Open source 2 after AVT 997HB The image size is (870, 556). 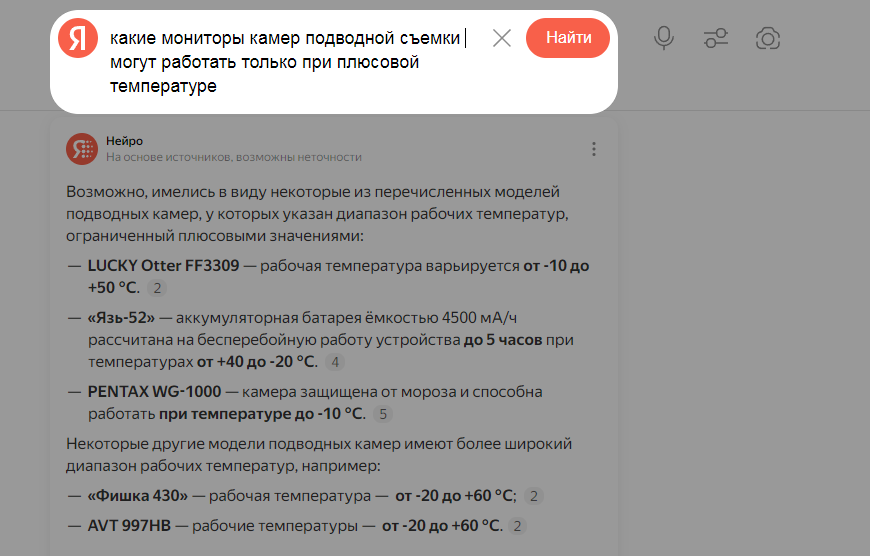[x=517, y=526]
